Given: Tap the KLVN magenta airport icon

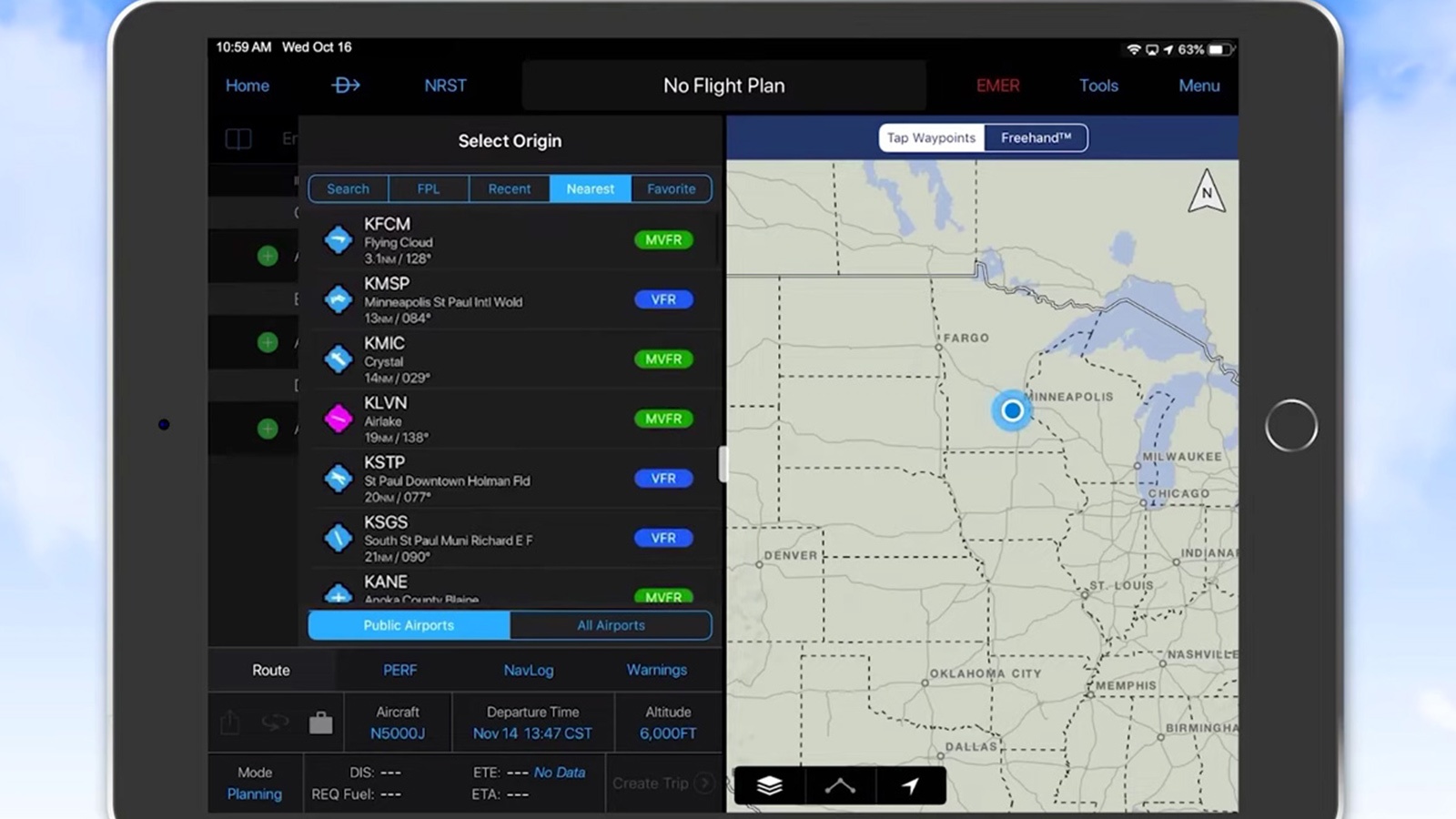Looking at the screenshot, I should pyautogui.click(x=339, y=419).
